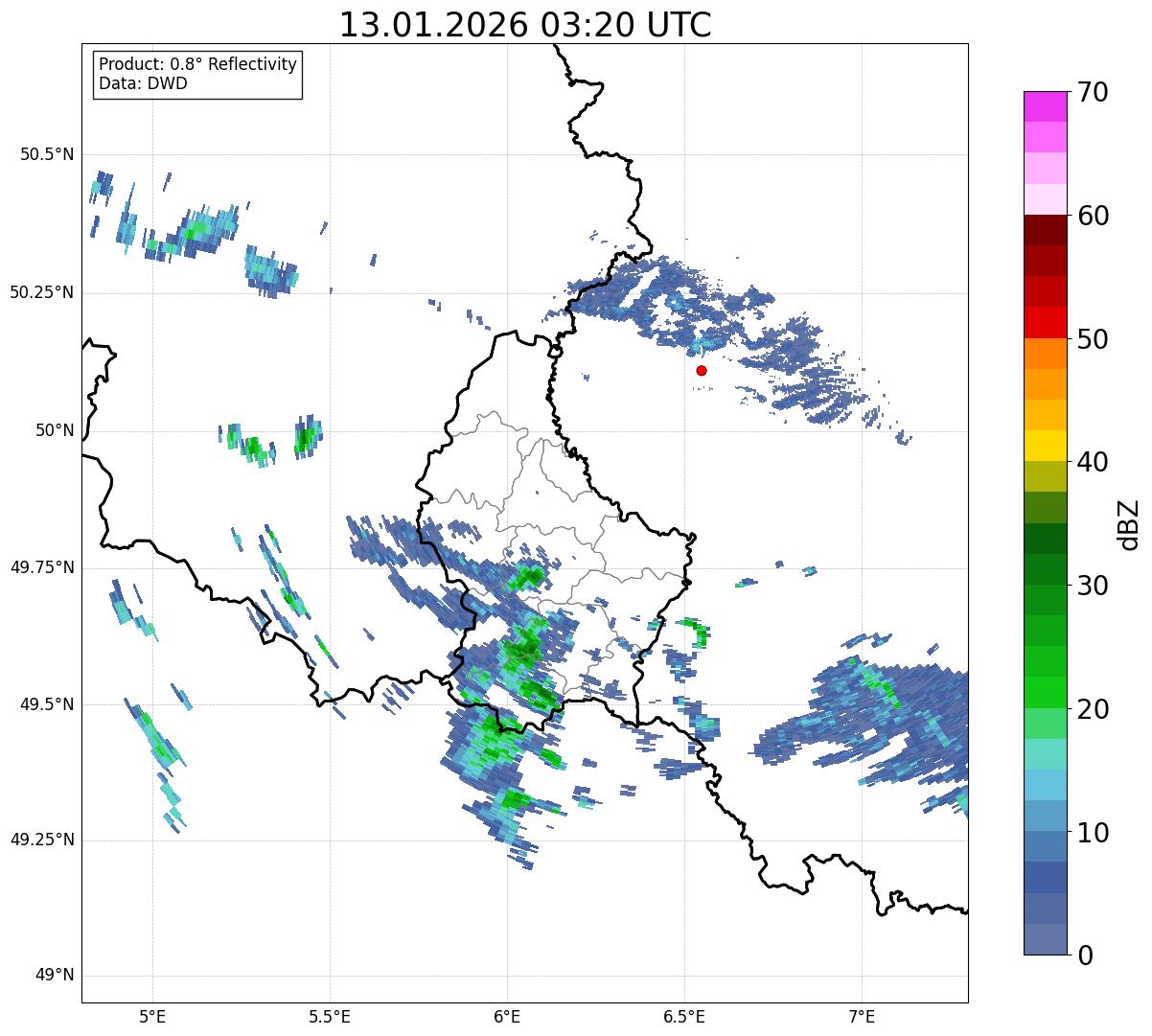Viewport: 1152px width, 1036px height.
Task: Click latitude label "50°N"
Action: click(55, 430)
